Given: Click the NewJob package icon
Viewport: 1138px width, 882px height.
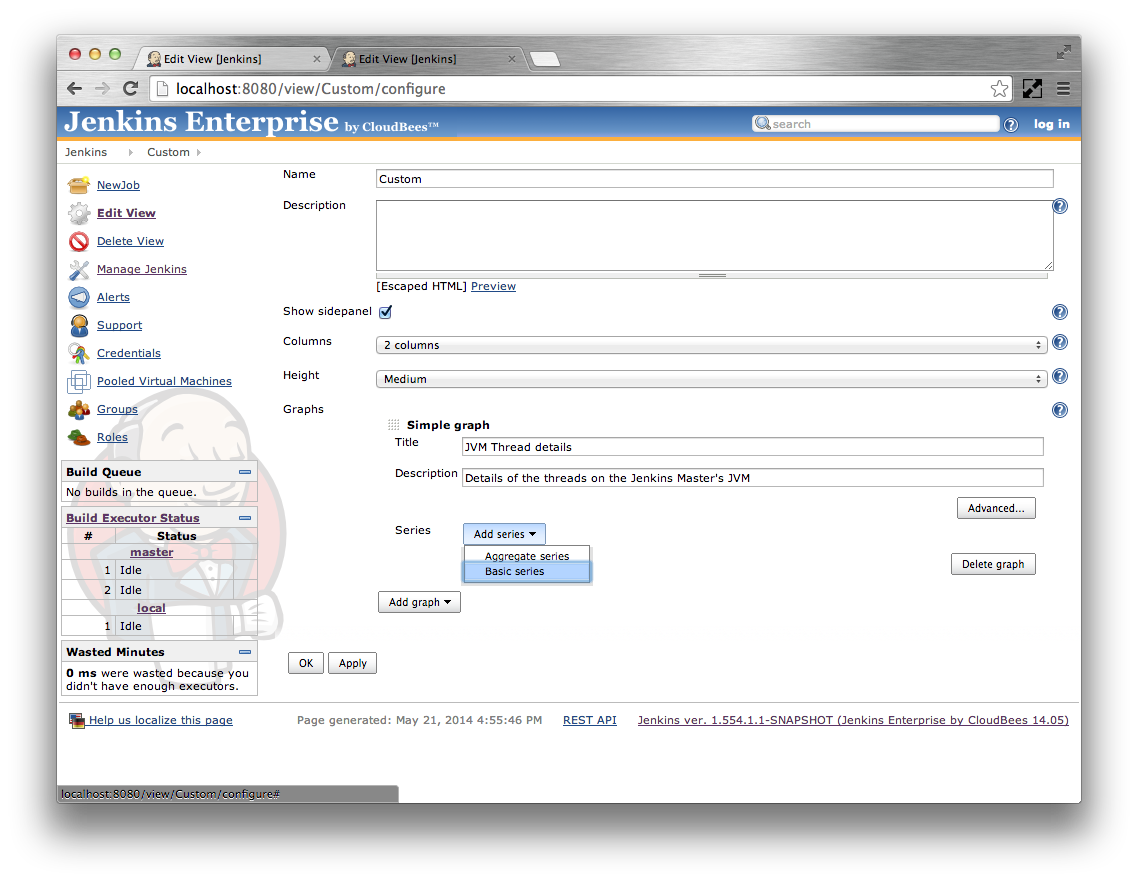Looking at the screenshot, I should [x=78, y=185].
